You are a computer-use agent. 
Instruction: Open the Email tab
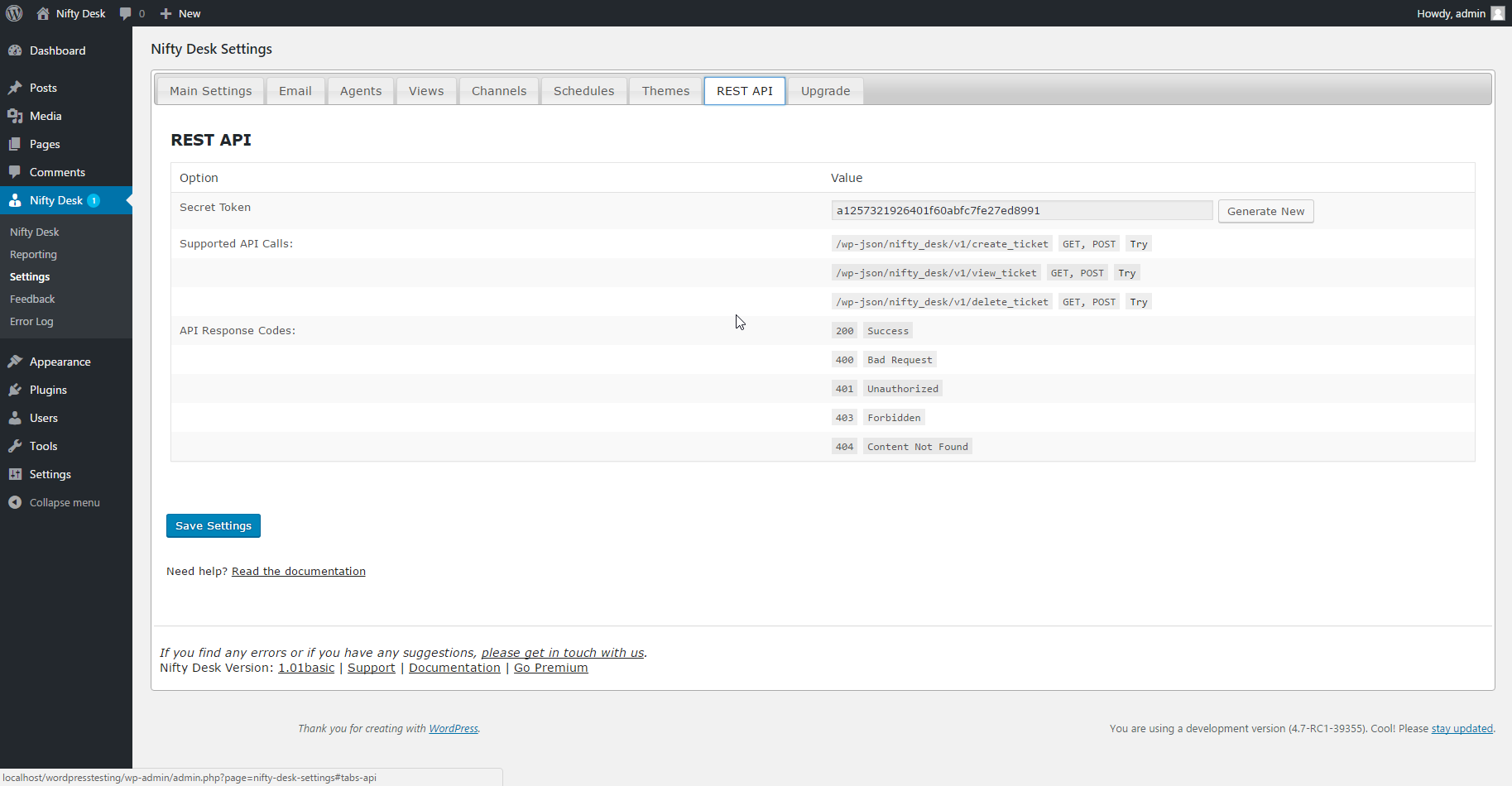[x=295, y=91]
